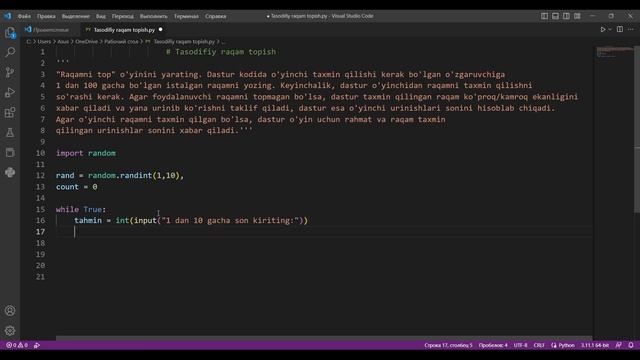Place cursor on empty line 17

click(x=324, y=232)
